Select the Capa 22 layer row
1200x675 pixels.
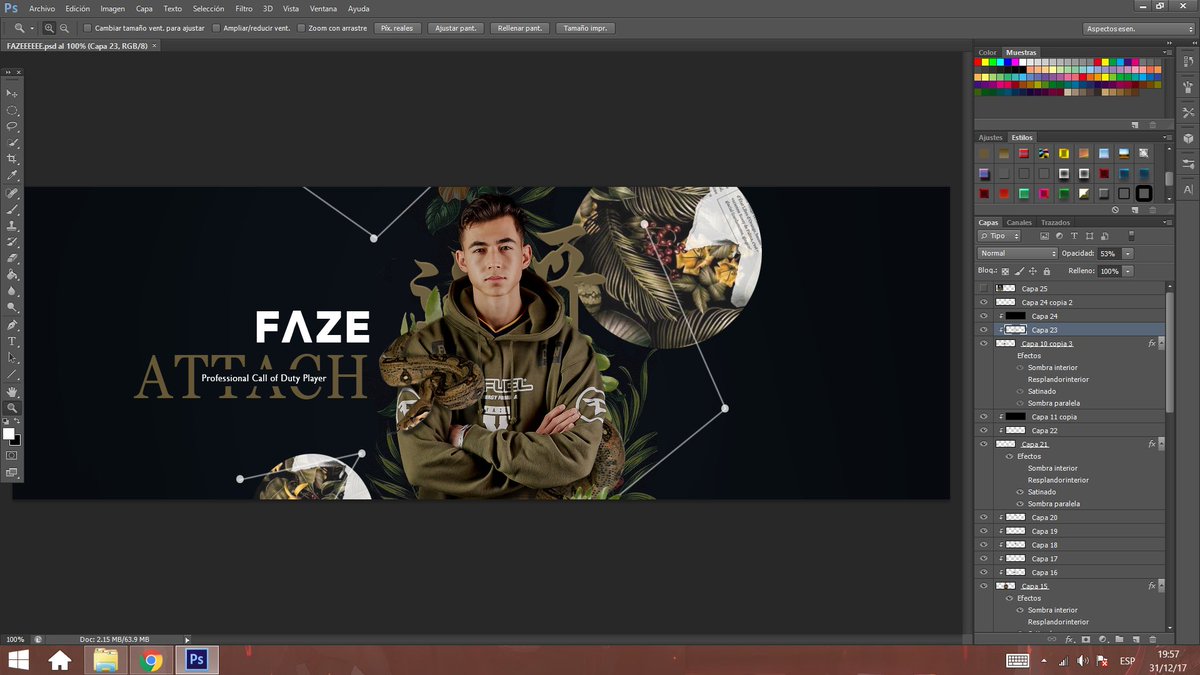(1070, 430)
